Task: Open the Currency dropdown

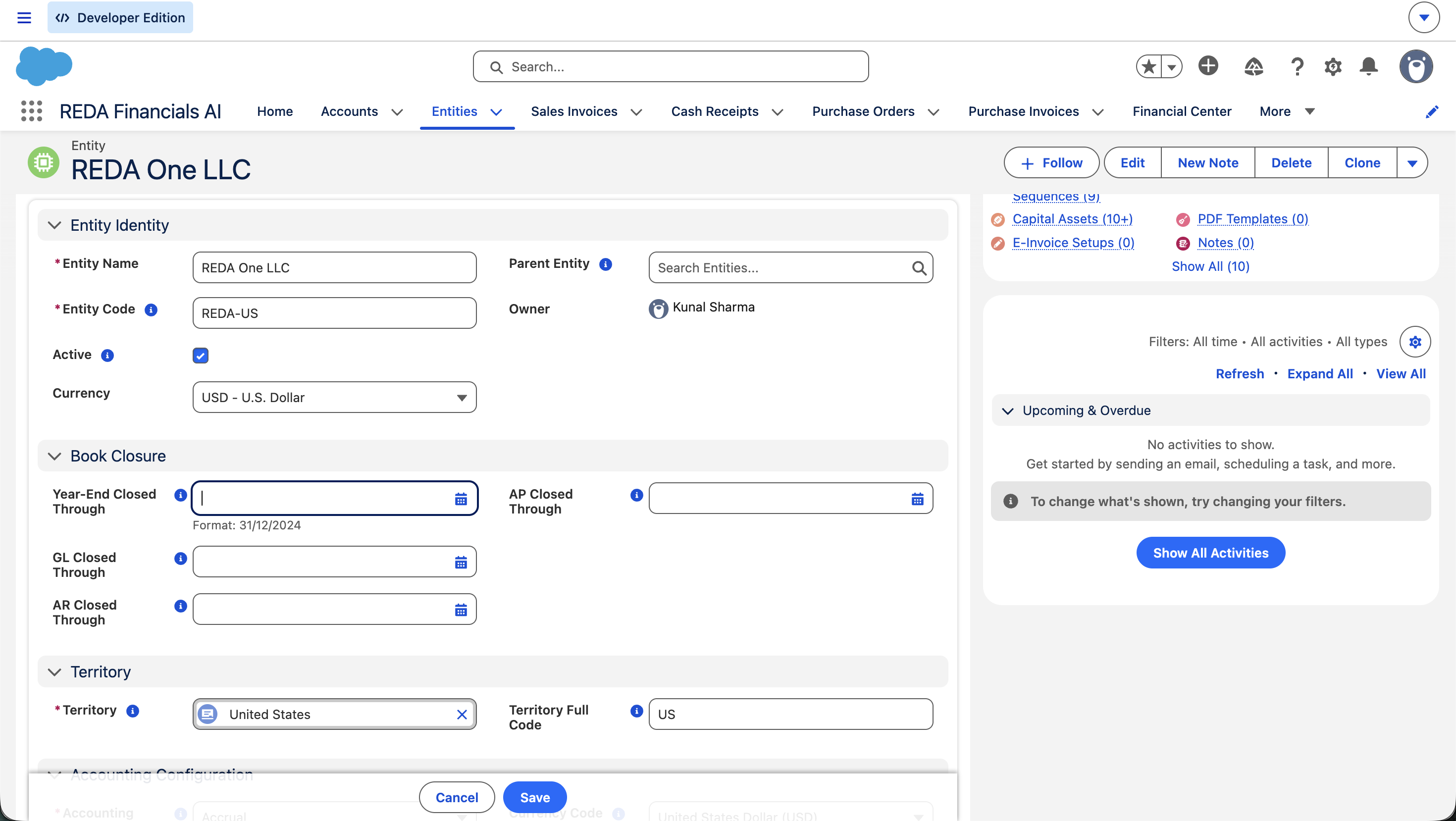Action: 334,397
